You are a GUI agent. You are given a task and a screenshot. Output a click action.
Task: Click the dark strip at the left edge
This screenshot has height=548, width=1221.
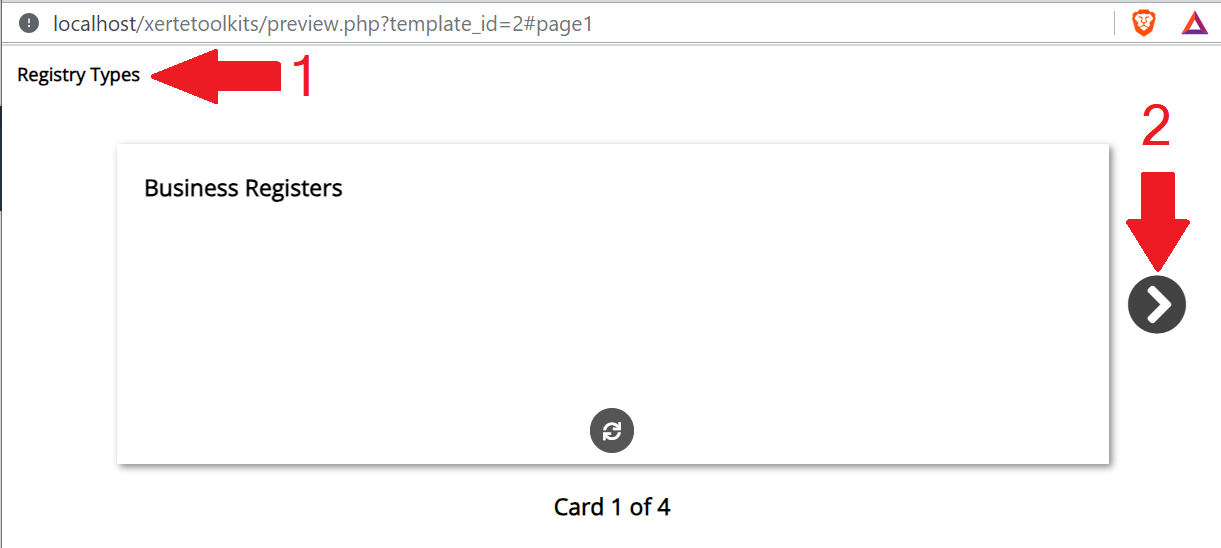[x=2, y=158]
